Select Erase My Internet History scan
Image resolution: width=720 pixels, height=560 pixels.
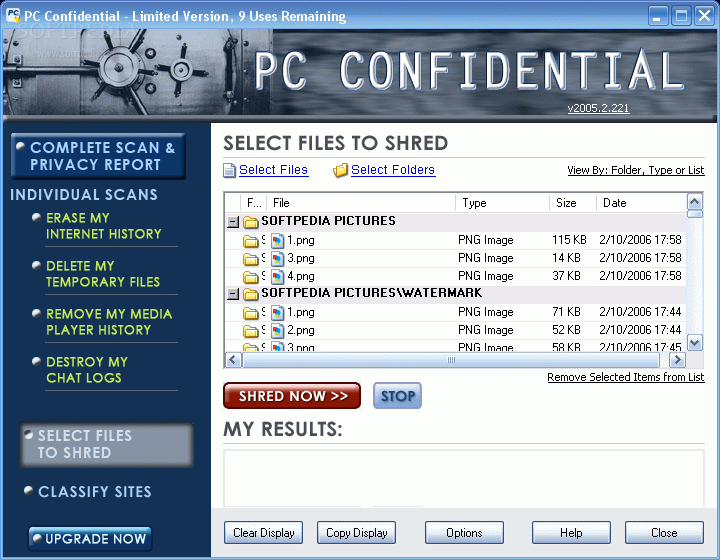pyautogui.click(x=103, y=226)
